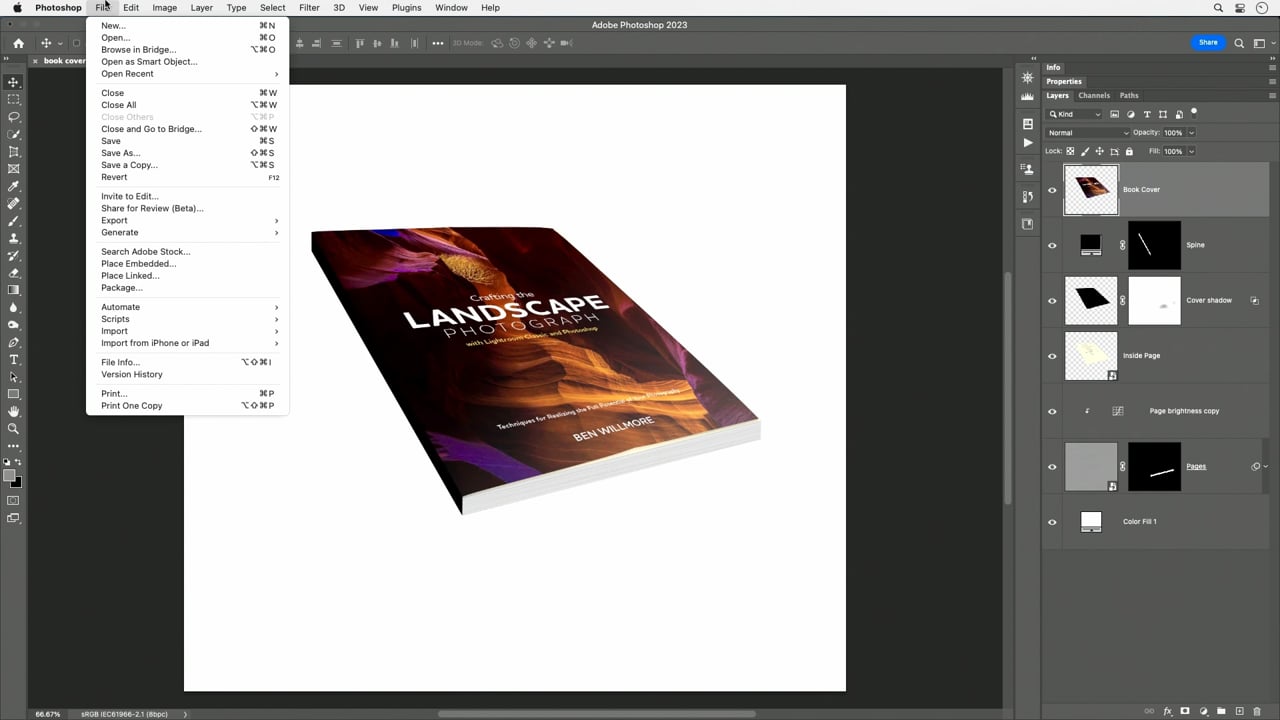The height and width of the screenshot is (720, 1280).
Task: Filter layers by smart objects icon
Action: pyautogui.click(x=1179, y=114)
